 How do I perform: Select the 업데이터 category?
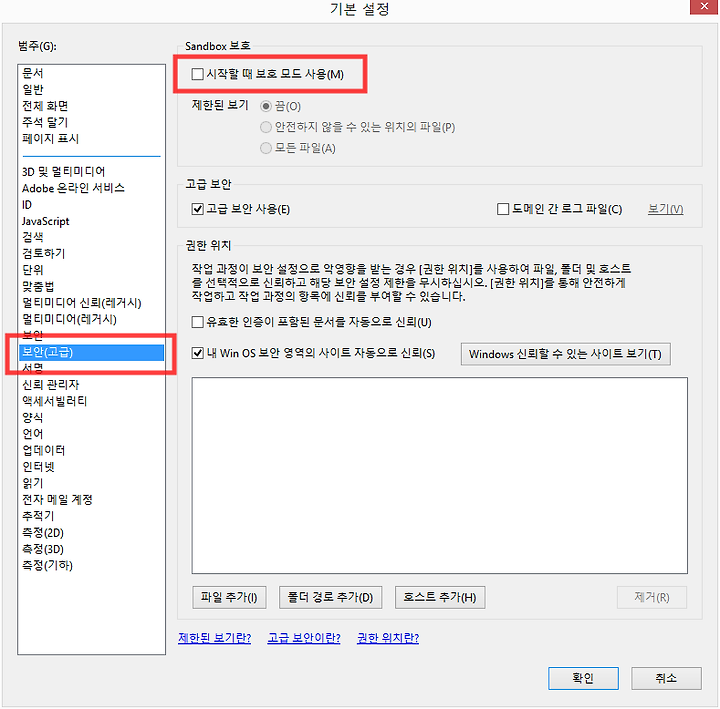[x=91, y=450]
